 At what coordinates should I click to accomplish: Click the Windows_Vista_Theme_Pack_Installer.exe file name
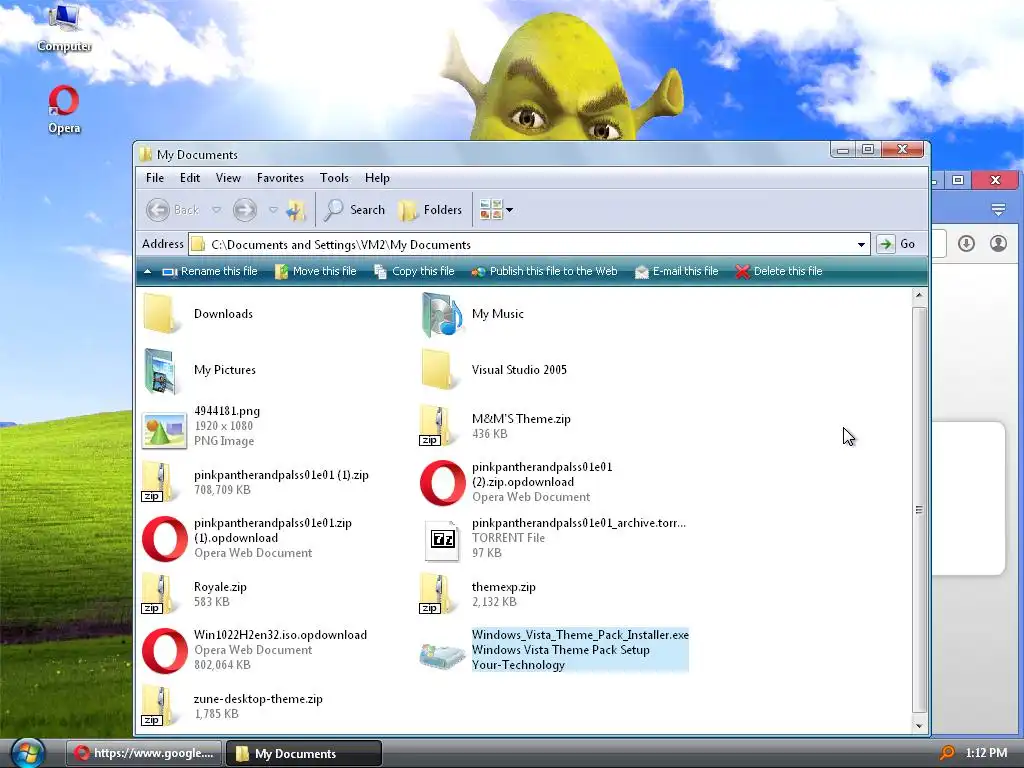580,635
